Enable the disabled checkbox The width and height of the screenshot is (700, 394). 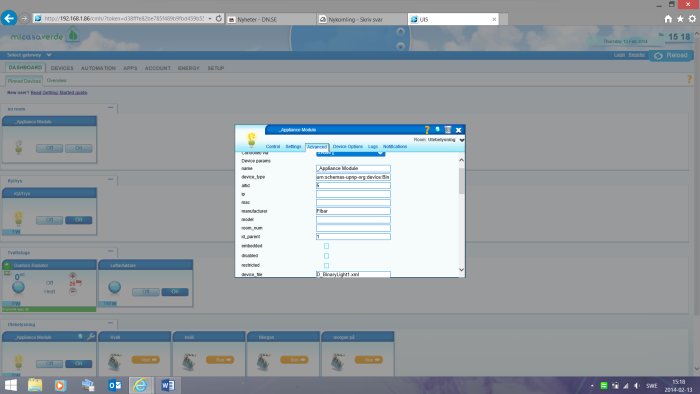326,256
